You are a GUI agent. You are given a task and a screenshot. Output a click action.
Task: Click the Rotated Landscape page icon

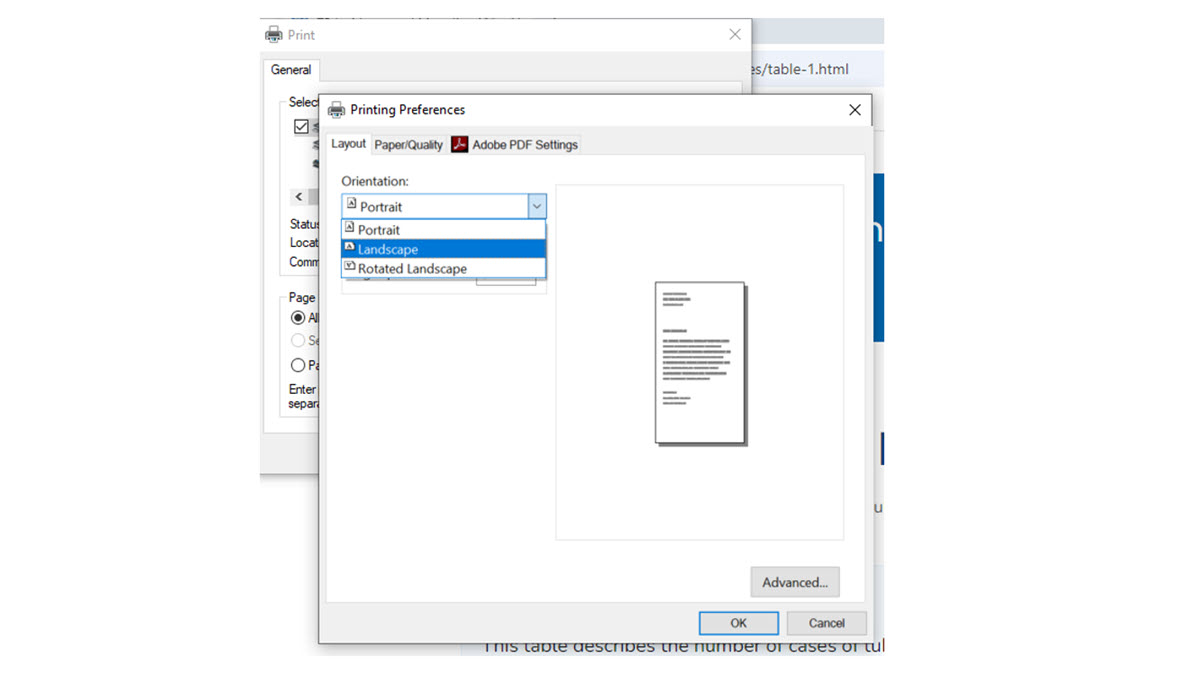pos(350,267)
